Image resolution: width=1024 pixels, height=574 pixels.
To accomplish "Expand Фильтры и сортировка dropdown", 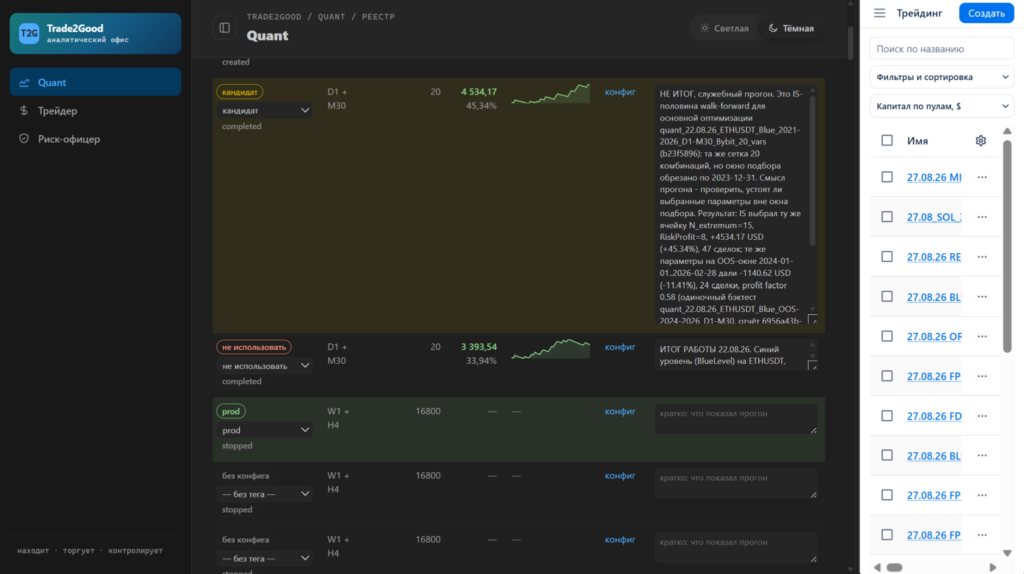I will [942, 77].
